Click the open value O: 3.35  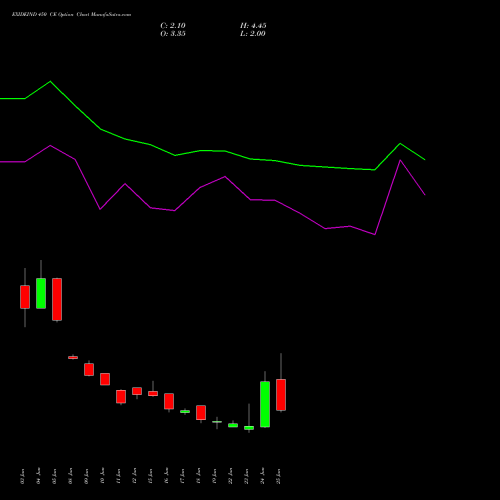click(173, 34)
